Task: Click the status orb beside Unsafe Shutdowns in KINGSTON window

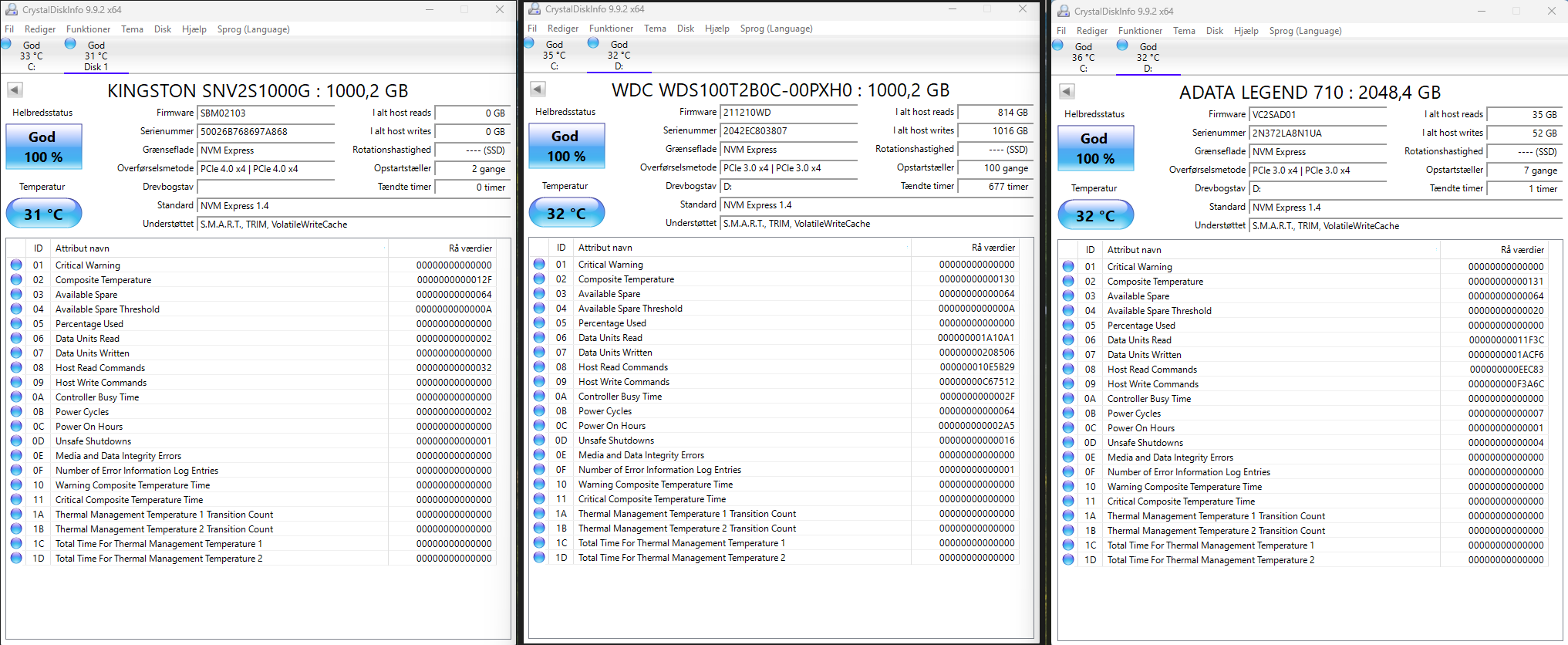Action: [16, 441]
